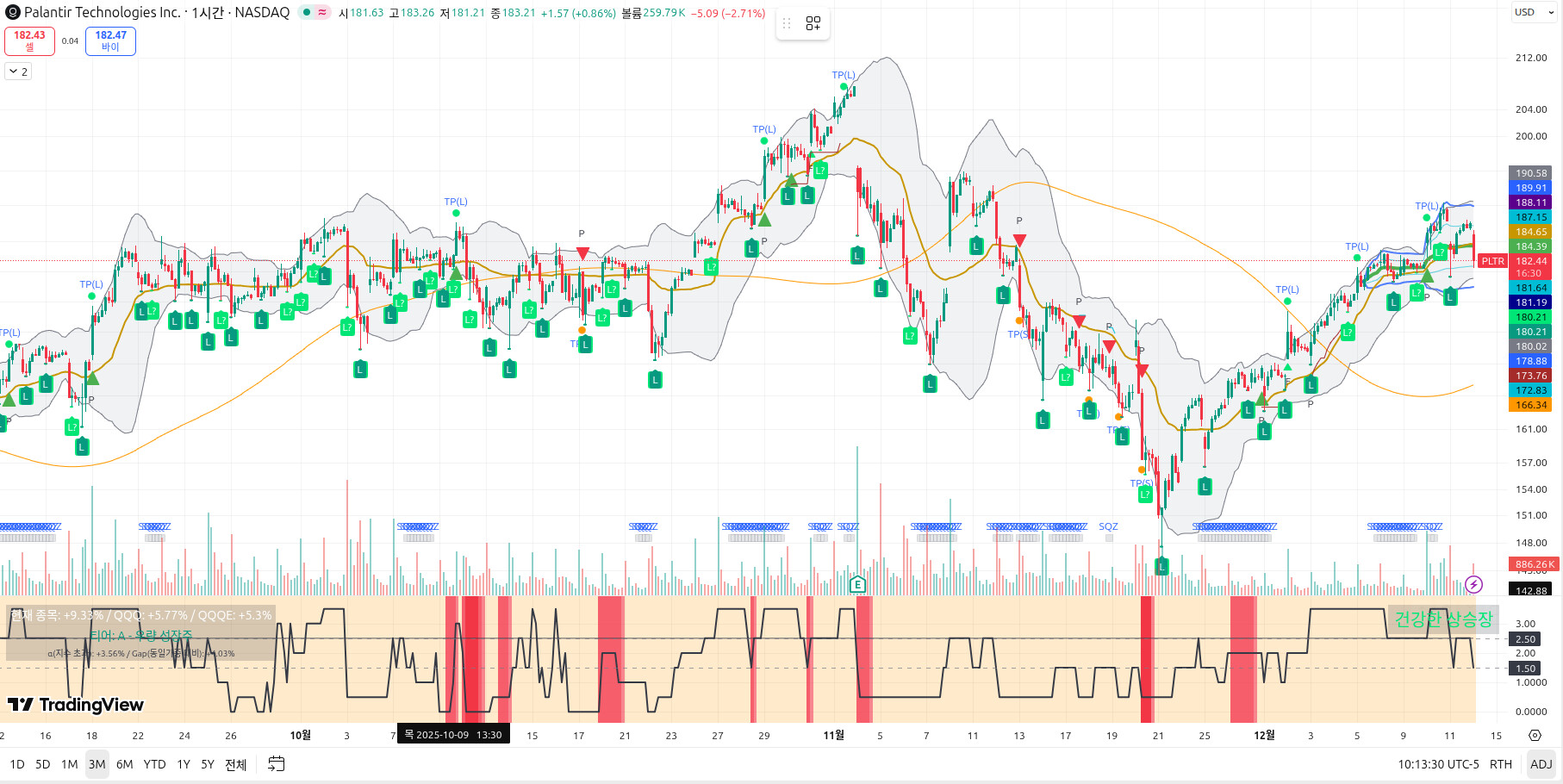
Task: Toggle RTH regular trading hours session
Action: (x=1501, y=764)
